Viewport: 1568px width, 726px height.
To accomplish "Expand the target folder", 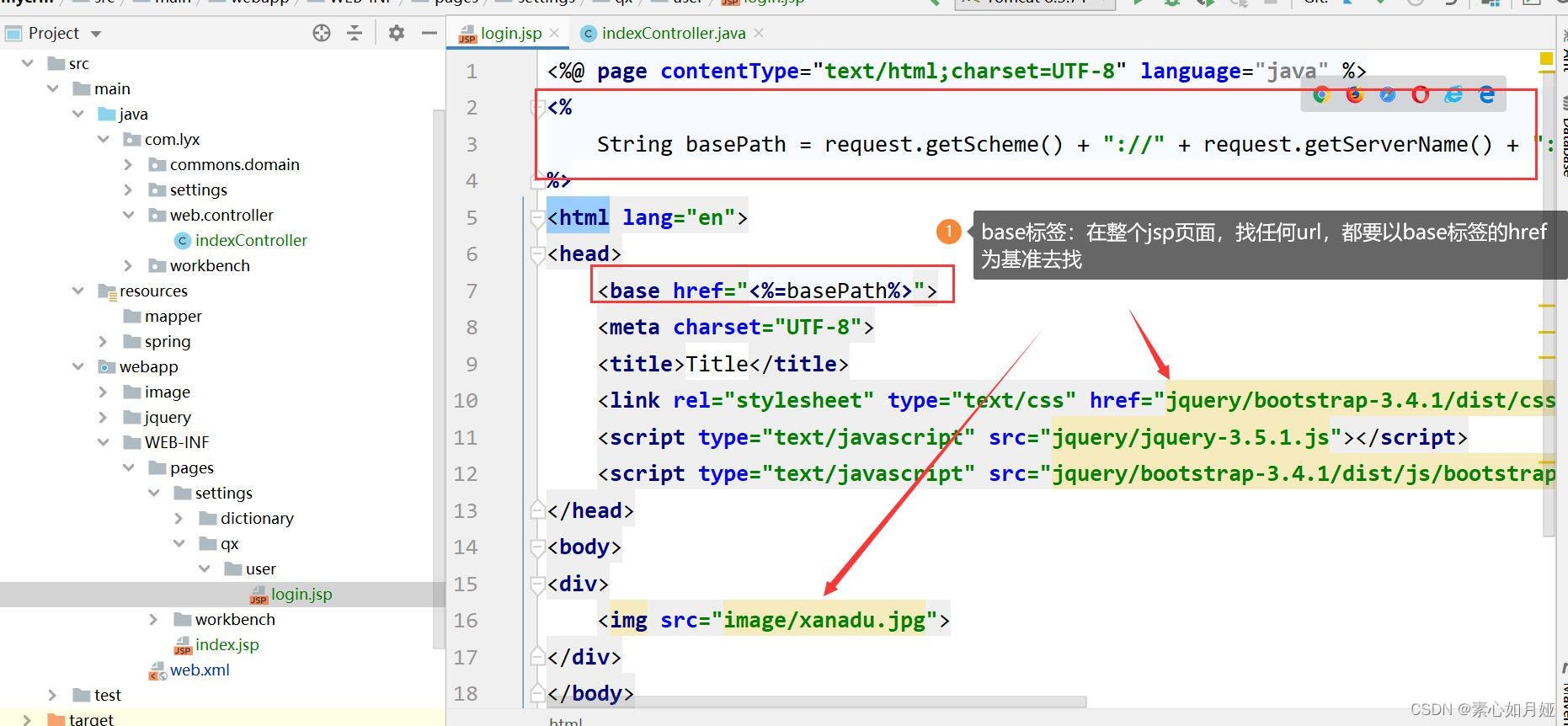I will click(x=28, y=719).
